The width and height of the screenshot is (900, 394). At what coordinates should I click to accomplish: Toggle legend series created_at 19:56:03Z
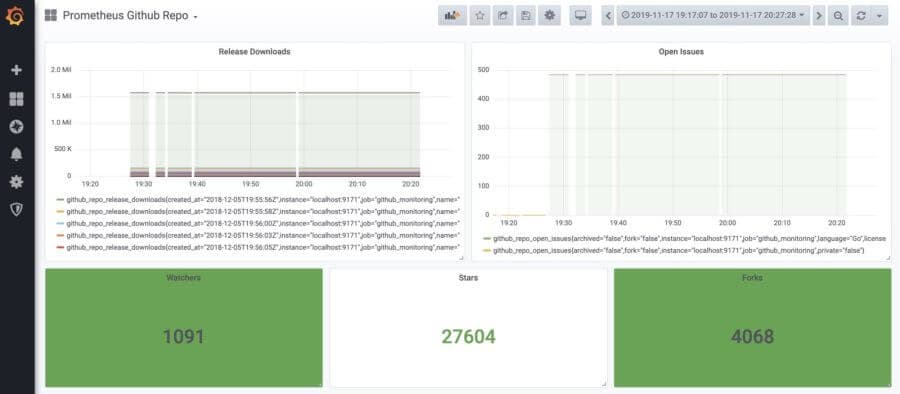(263, 235)
